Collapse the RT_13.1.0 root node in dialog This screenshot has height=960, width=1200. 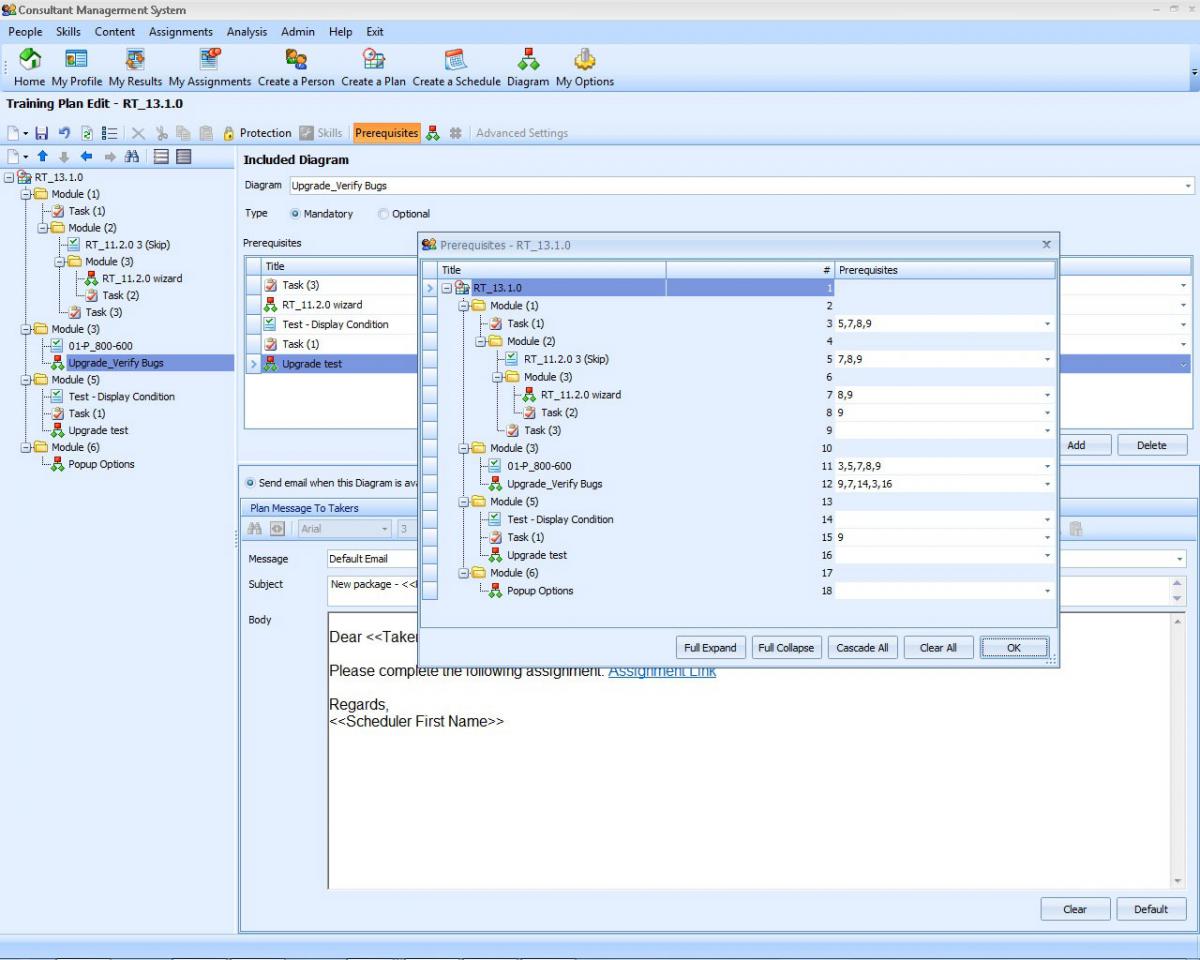click(x=447, y=288)
